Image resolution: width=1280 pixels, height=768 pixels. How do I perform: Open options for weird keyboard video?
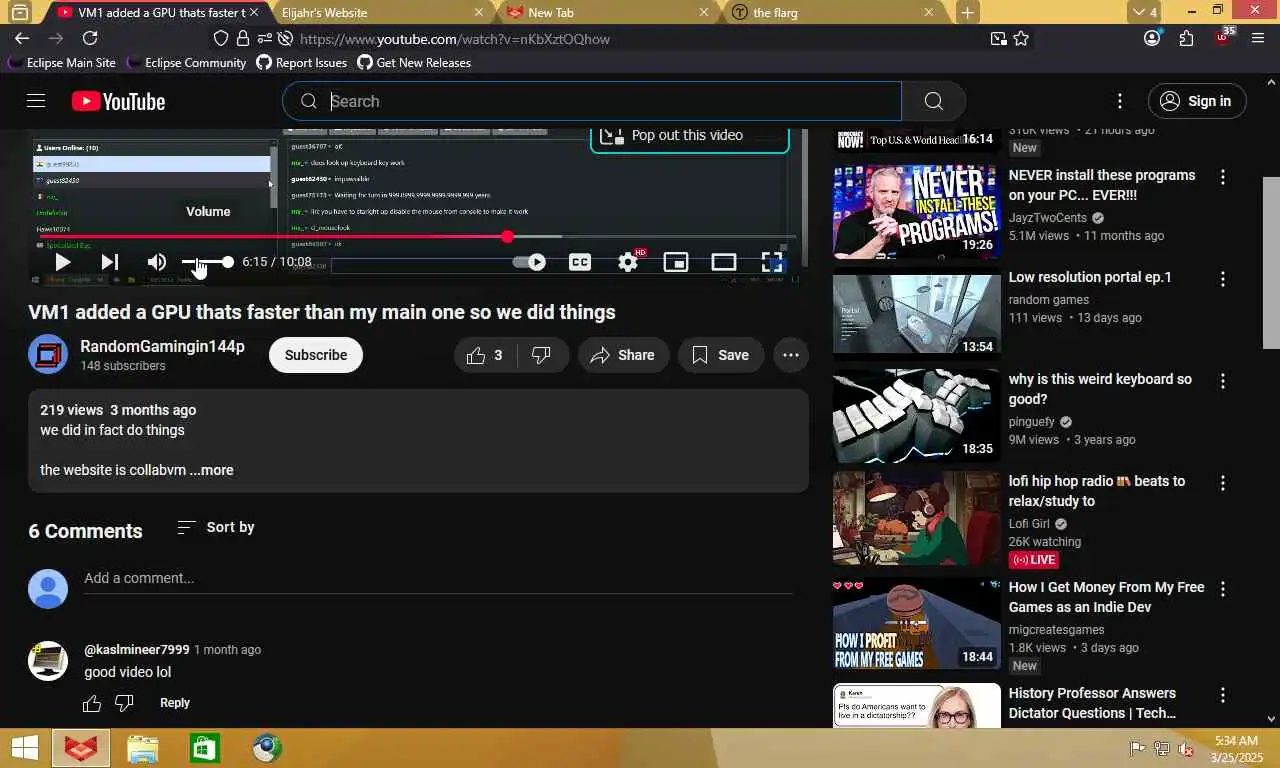click(1222, 381)
